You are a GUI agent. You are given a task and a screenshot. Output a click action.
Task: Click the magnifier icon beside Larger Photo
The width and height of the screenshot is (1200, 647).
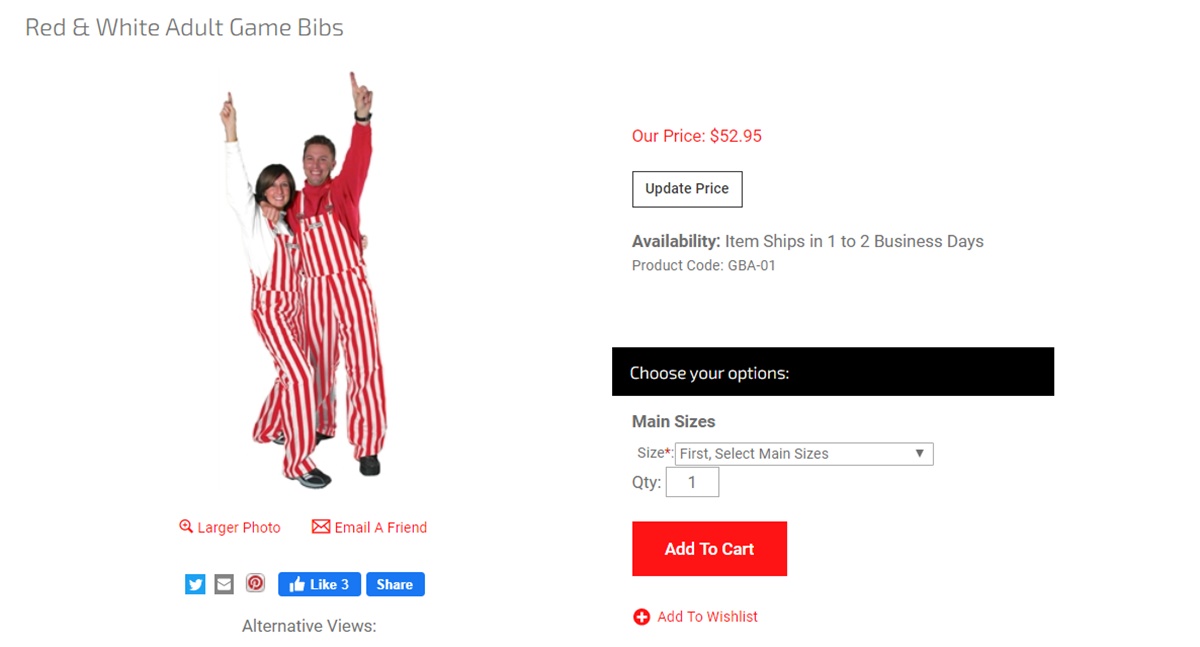tap(186, 526)
